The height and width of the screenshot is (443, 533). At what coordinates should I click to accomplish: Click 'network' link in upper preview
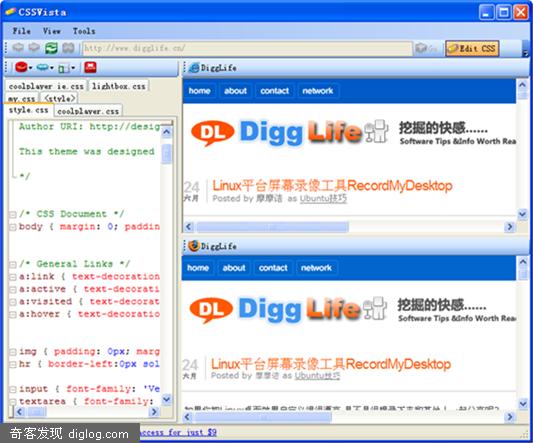(318, 91)
